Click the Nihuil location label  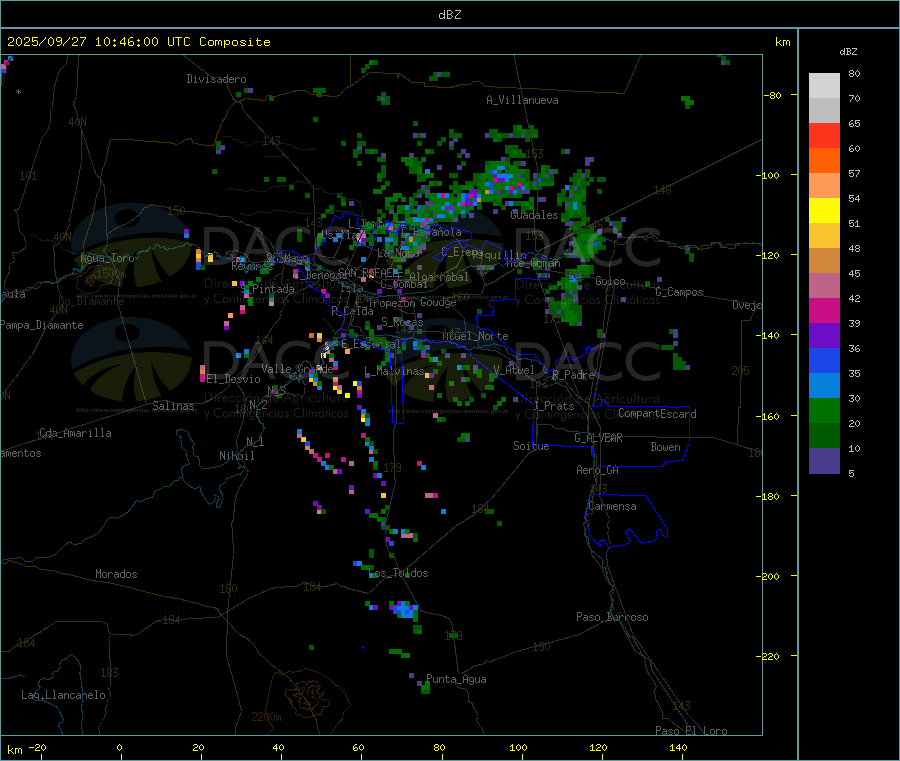tap(236, 456)
